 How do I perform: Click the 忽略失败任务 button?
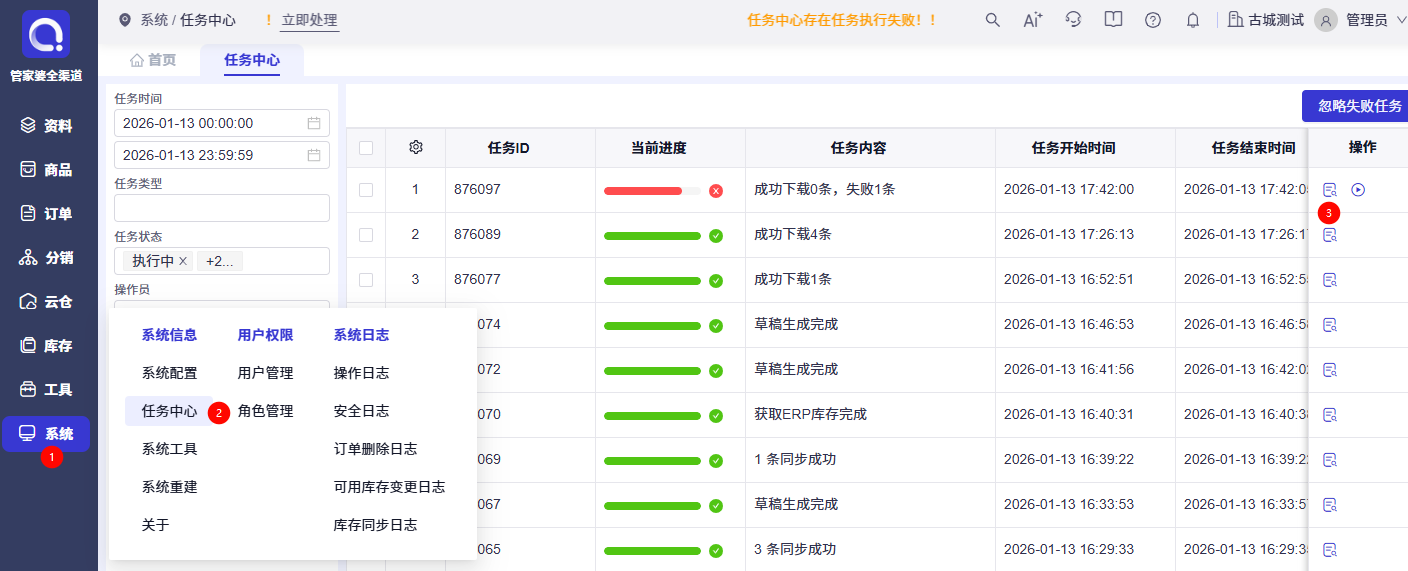coord(1355,106)
